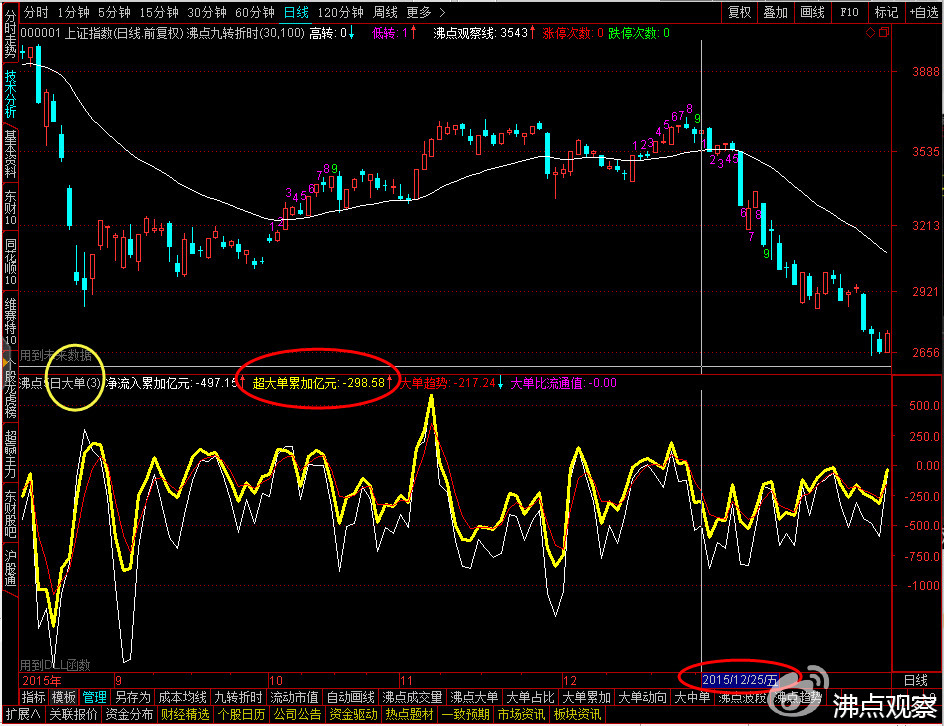Select the 沸点成交量 indicator tab
This screenshot has width=944, height=726.
point(412,697)
